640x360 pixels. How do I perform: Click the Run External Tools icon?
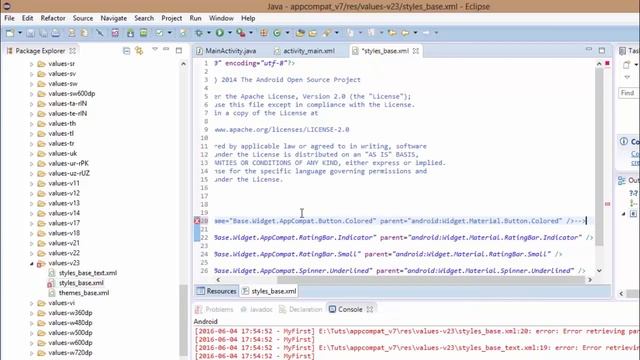241,33
